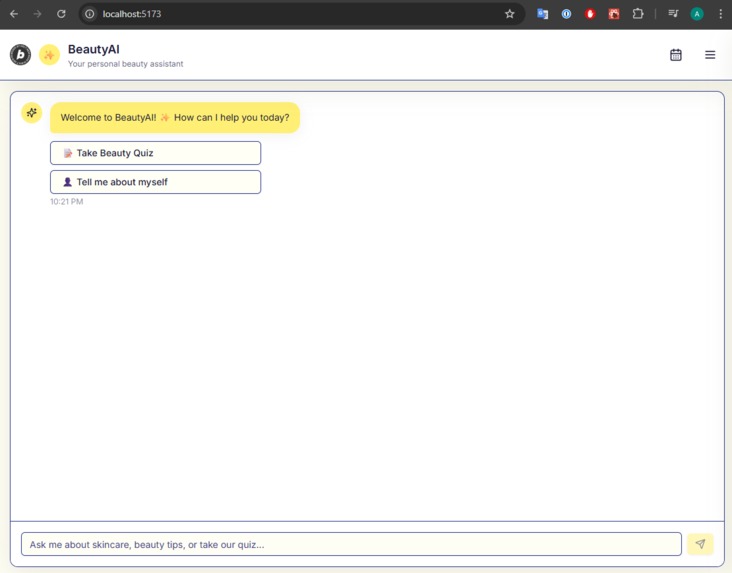Open the calendar icon in header
The image size is (732, 573).
pyautogui.click(x=676, y=55)
